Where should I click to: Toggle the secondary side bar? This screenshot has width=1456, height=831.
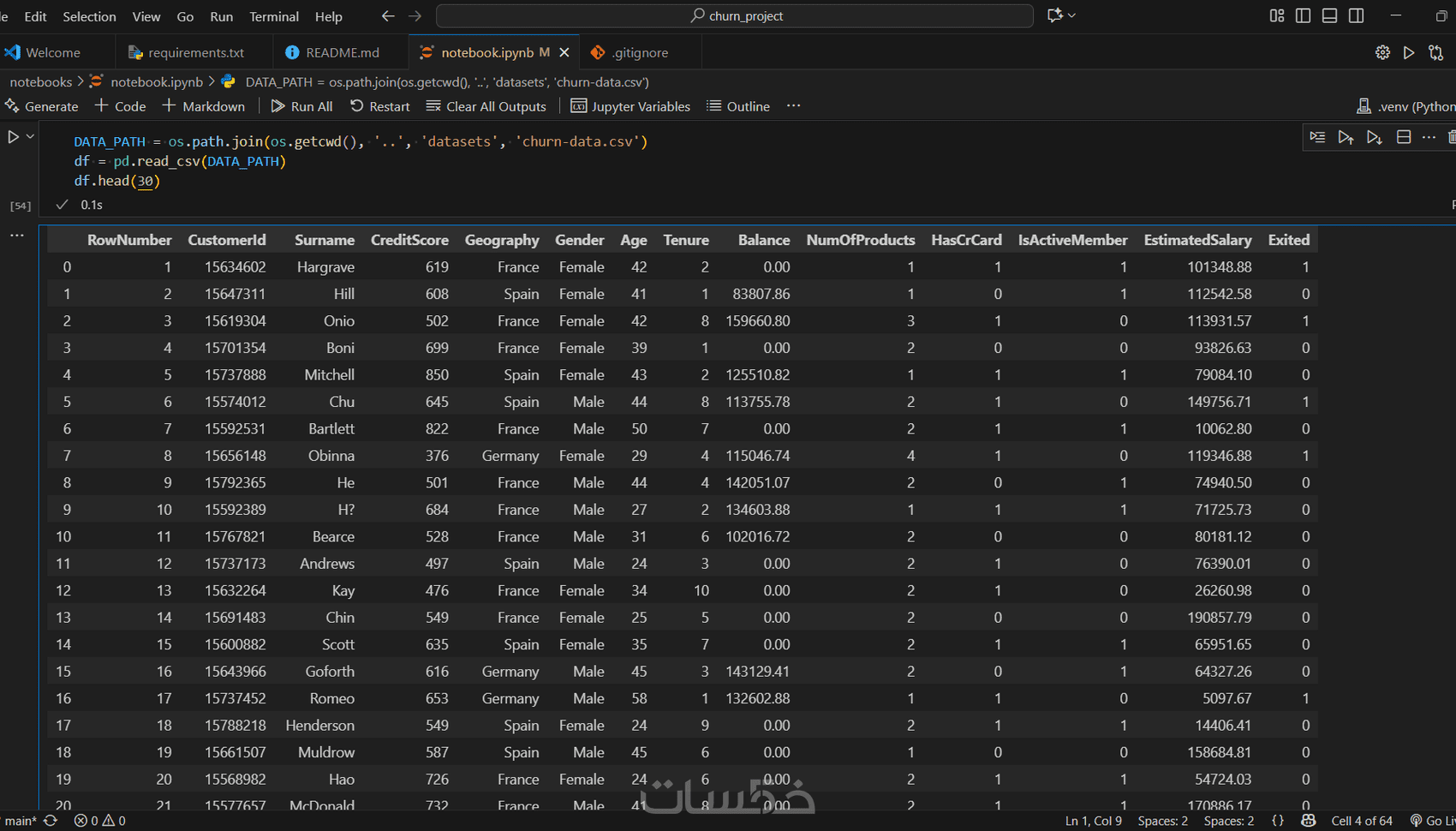(x=1356, y=15)
